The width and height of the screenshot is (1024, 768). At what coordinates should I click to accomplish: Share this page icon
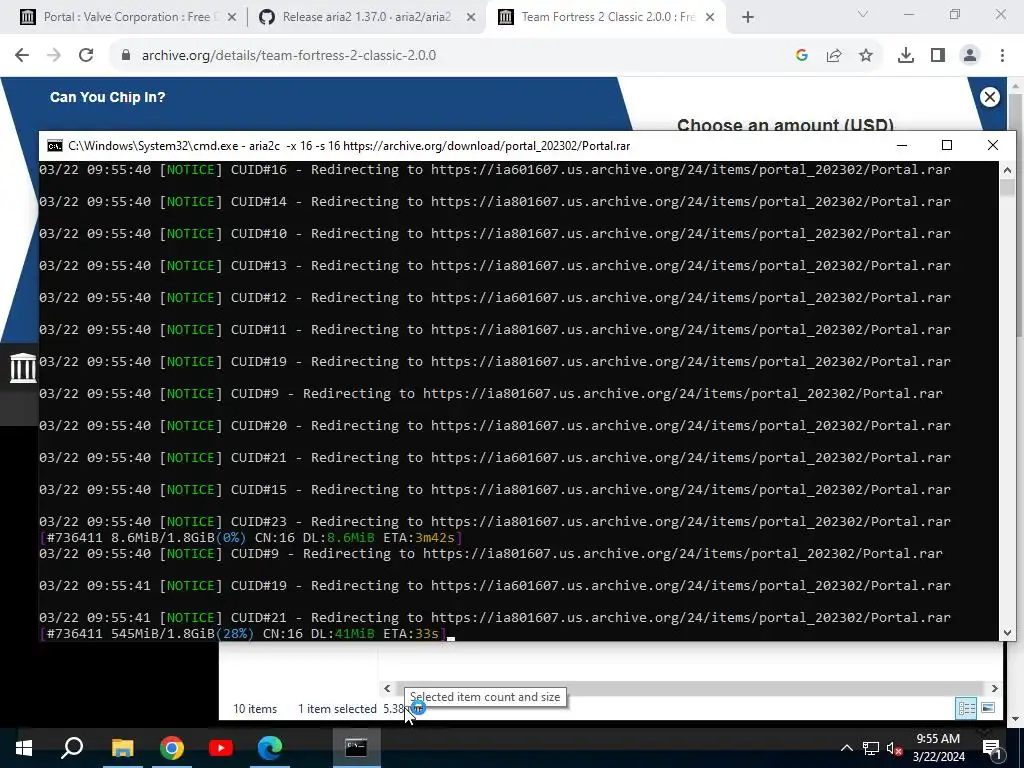[x=834, y=56]
